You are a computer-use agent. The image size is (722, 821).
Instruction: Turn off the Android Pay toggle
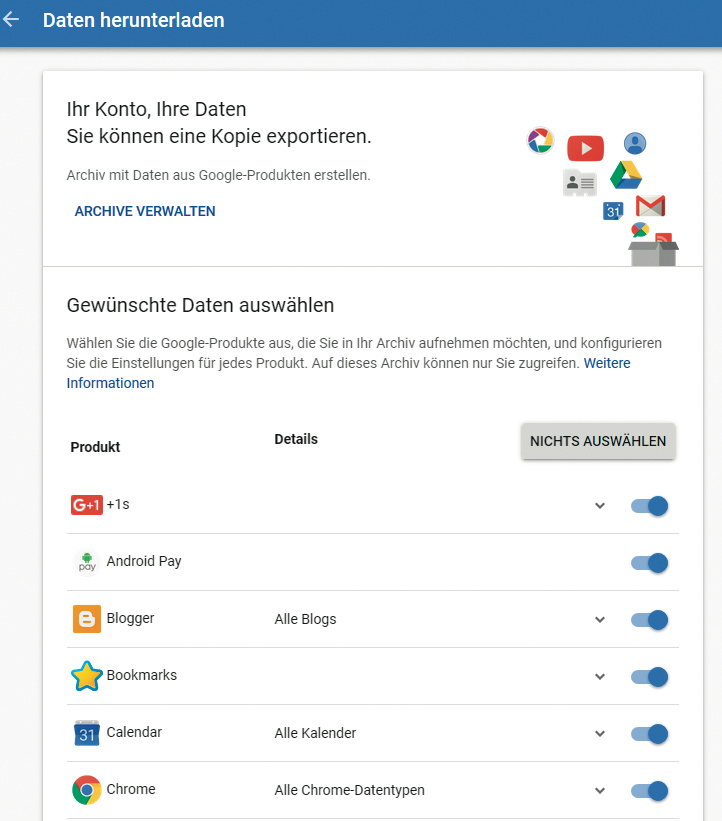click(649, 563)
